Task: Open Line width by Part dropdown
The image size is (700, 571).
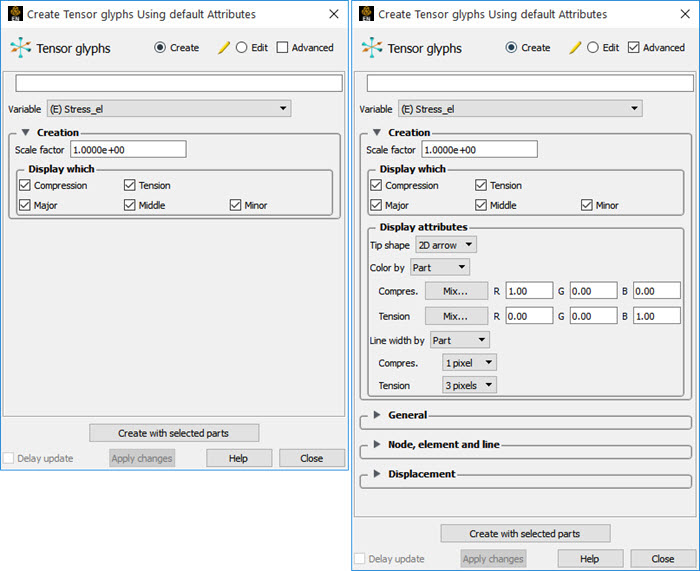Action: 460,340
